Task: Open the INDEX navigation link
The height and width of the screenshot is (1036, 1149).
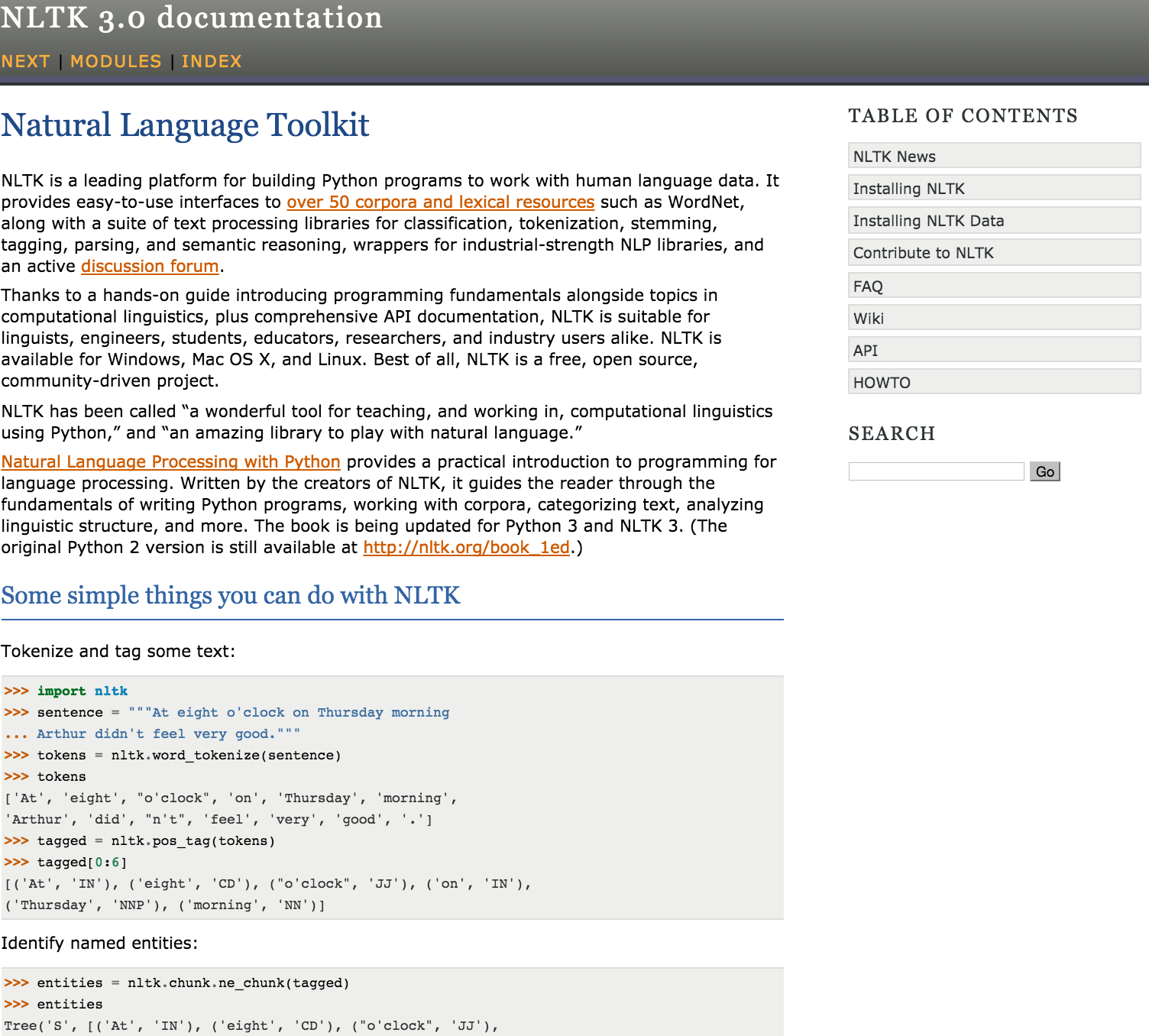Action: (212, 61)
